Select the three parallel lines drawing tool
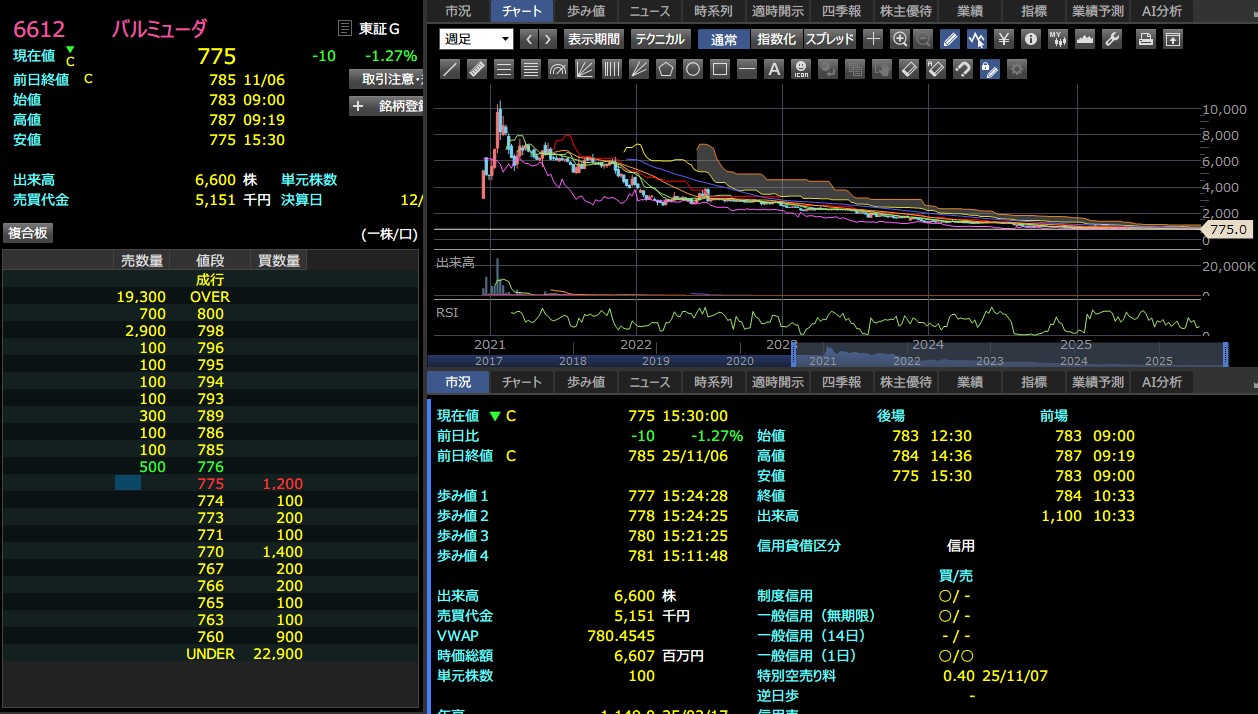This screenshot has width=1258, height=714. pos(504,69)
